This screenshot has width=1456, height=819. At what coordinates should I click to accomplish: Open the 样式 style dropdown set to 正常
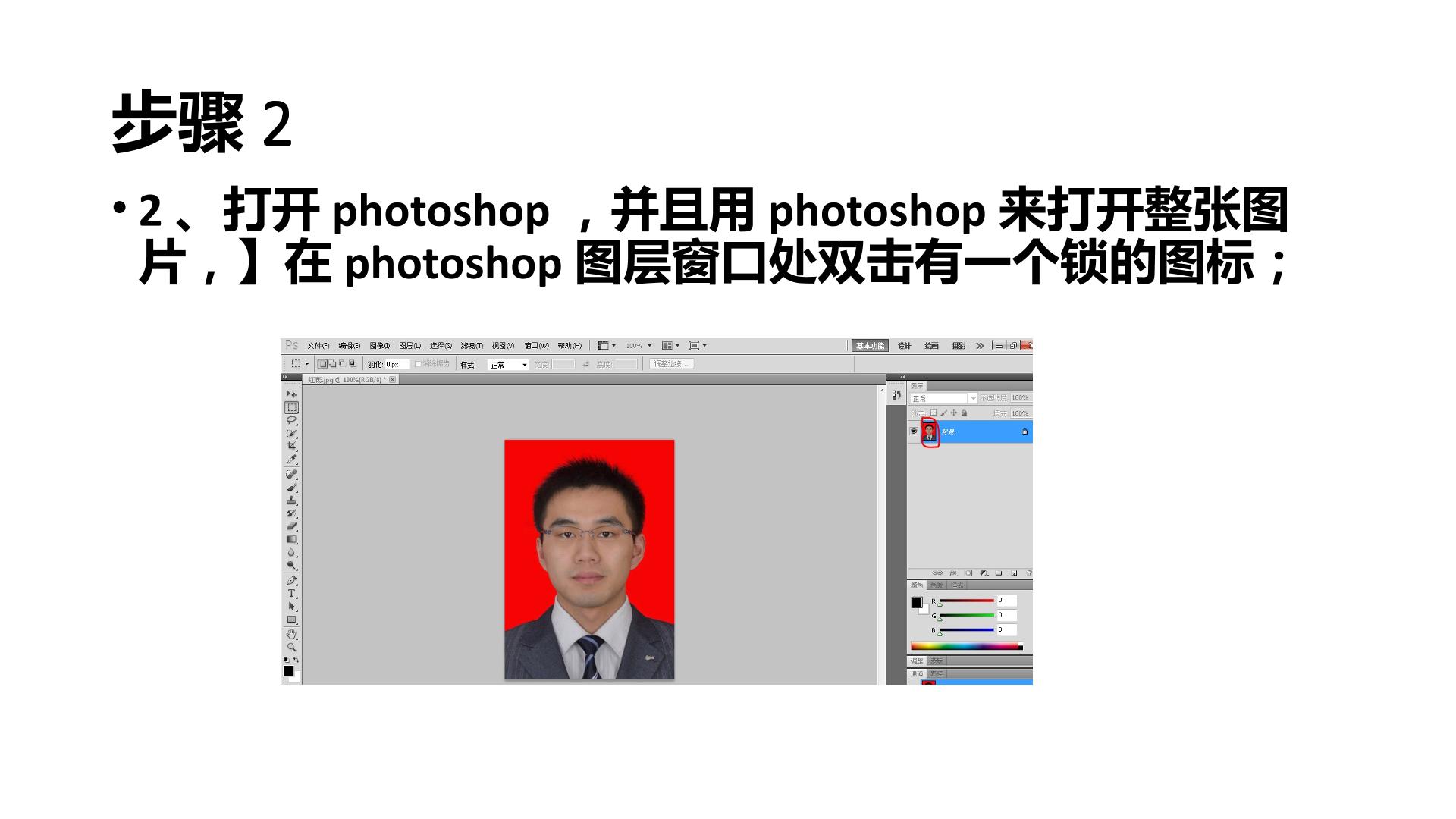click(508, 365)
